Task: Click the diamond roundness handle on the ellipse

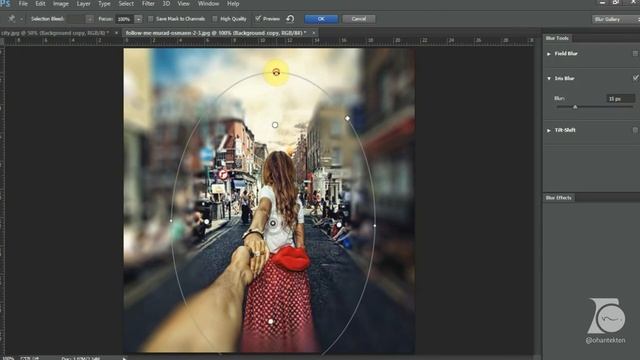Action: point(347,118)
